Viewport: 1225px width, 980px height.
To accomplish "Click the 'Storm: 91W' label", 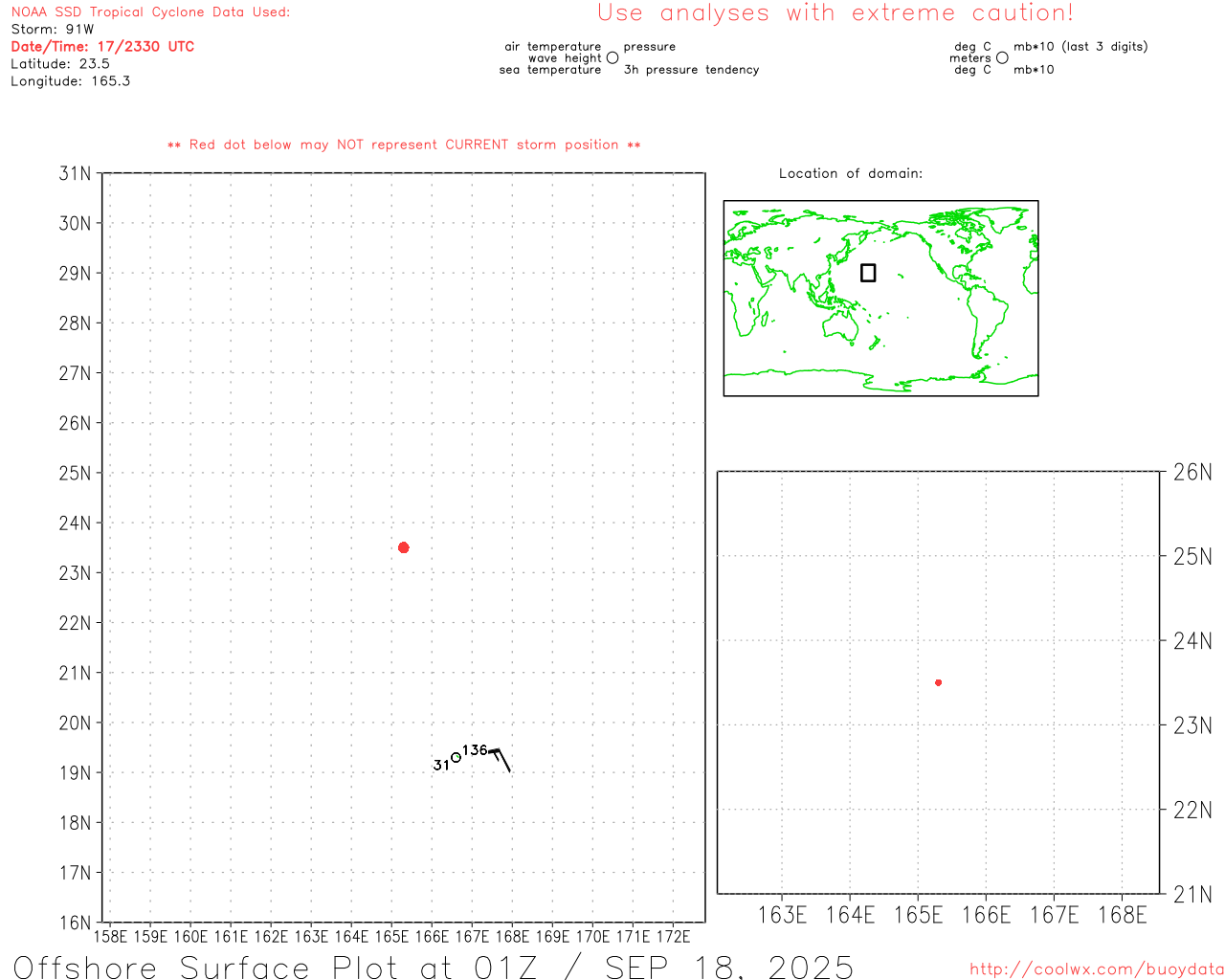I will (x=53, y=30).
